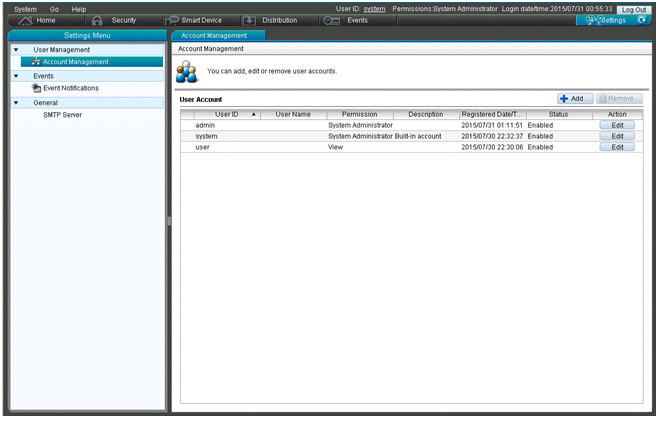This screenshot has width=660, height=421.
Task: Click the system user ID link
Action: pyautogui.click(x=374, y=8)
